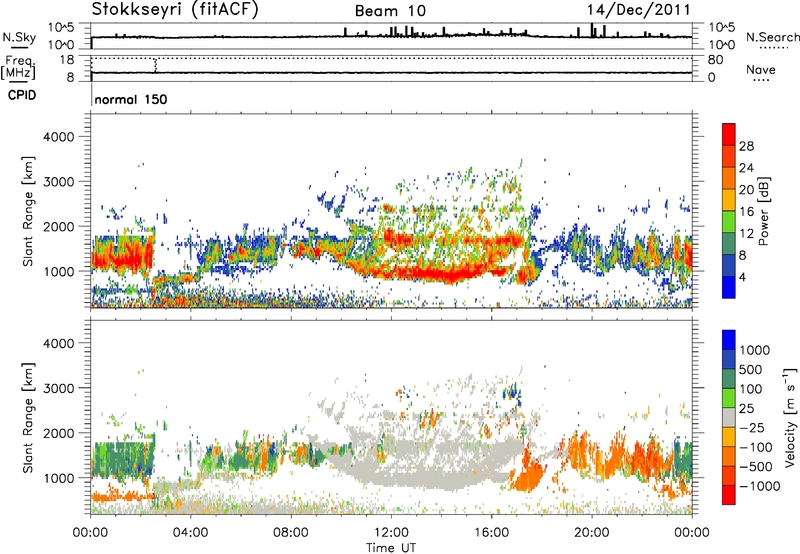
Task: Click the "2000" tick of the velocity panel
Action: (x=59, y=433)
